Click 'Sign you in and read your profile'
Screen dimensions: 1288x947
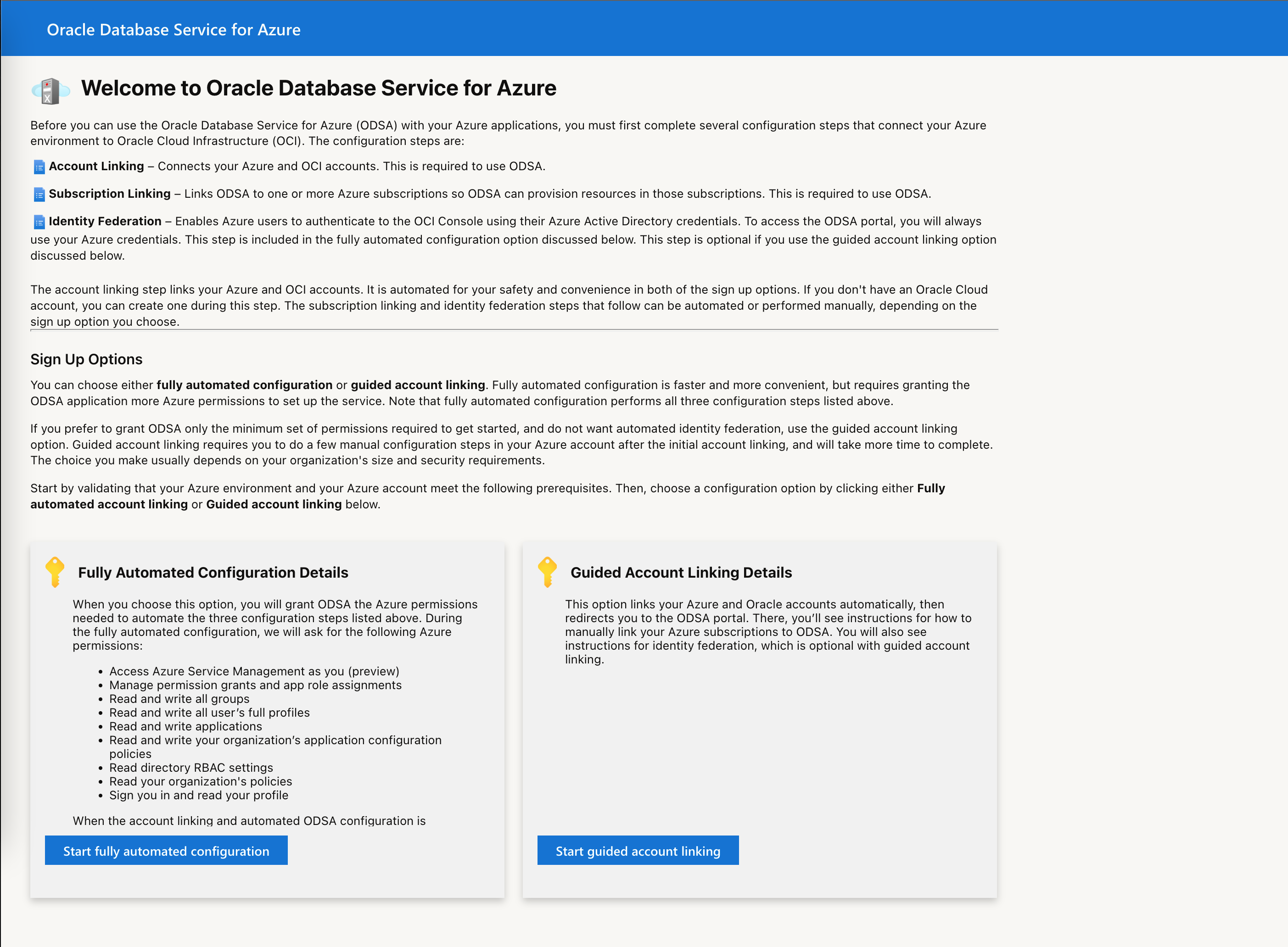pyautogui.click(x=199, y=795)
